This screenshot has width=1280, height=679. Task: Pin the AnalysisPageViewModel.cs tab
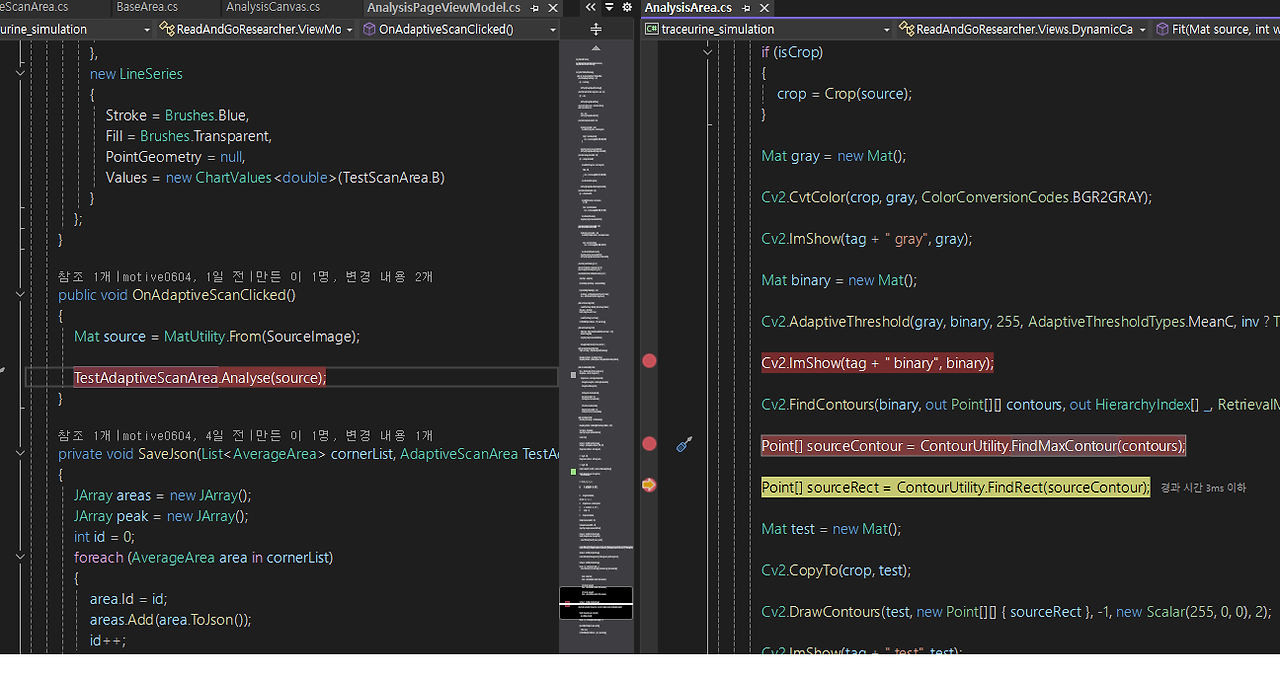point(534,8)
